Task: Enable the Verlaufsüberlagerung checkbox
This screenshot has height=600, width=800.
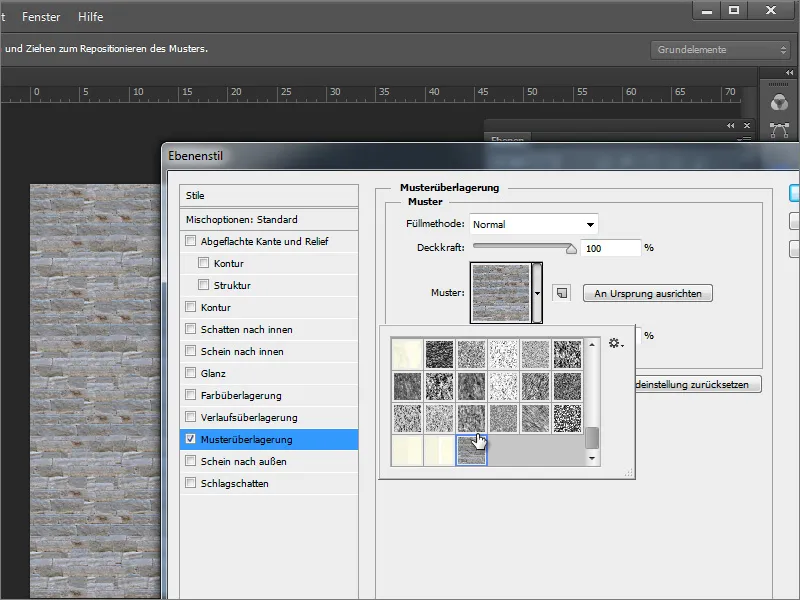Action: coord(190,417)
